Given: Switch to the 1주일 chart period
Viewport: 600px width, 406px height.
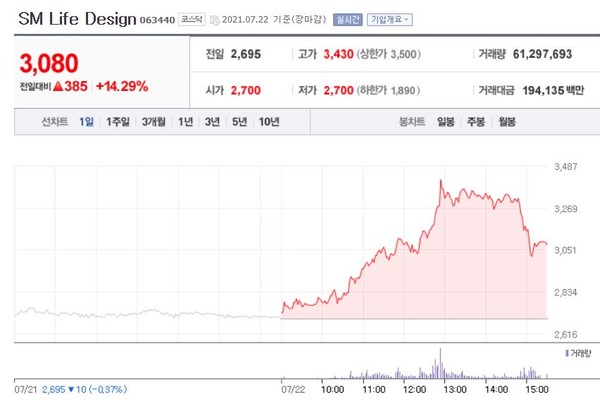Looking at the screenshot, I should [118, 122].
